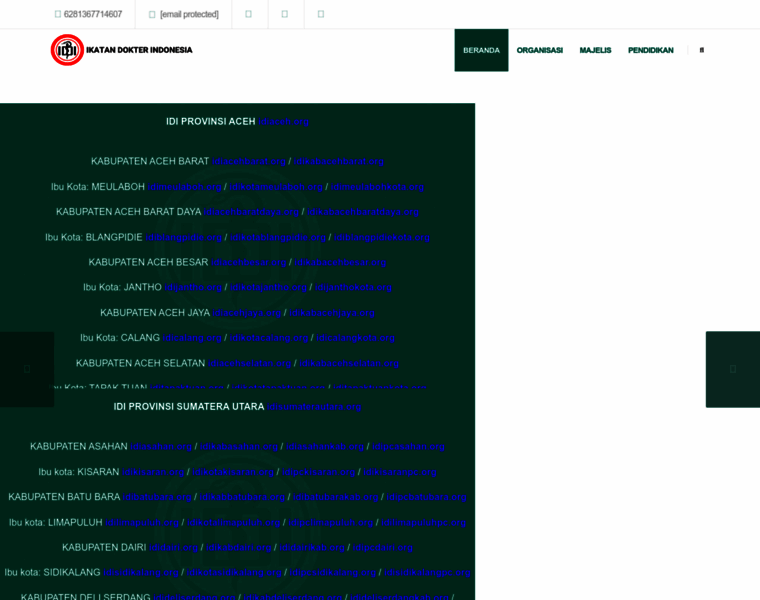The height and width of the screenshot is (600, 760).
Task: Click phone number 6281367714607 in the top bar
Action: pyautogui.click(x=93, y=14)
